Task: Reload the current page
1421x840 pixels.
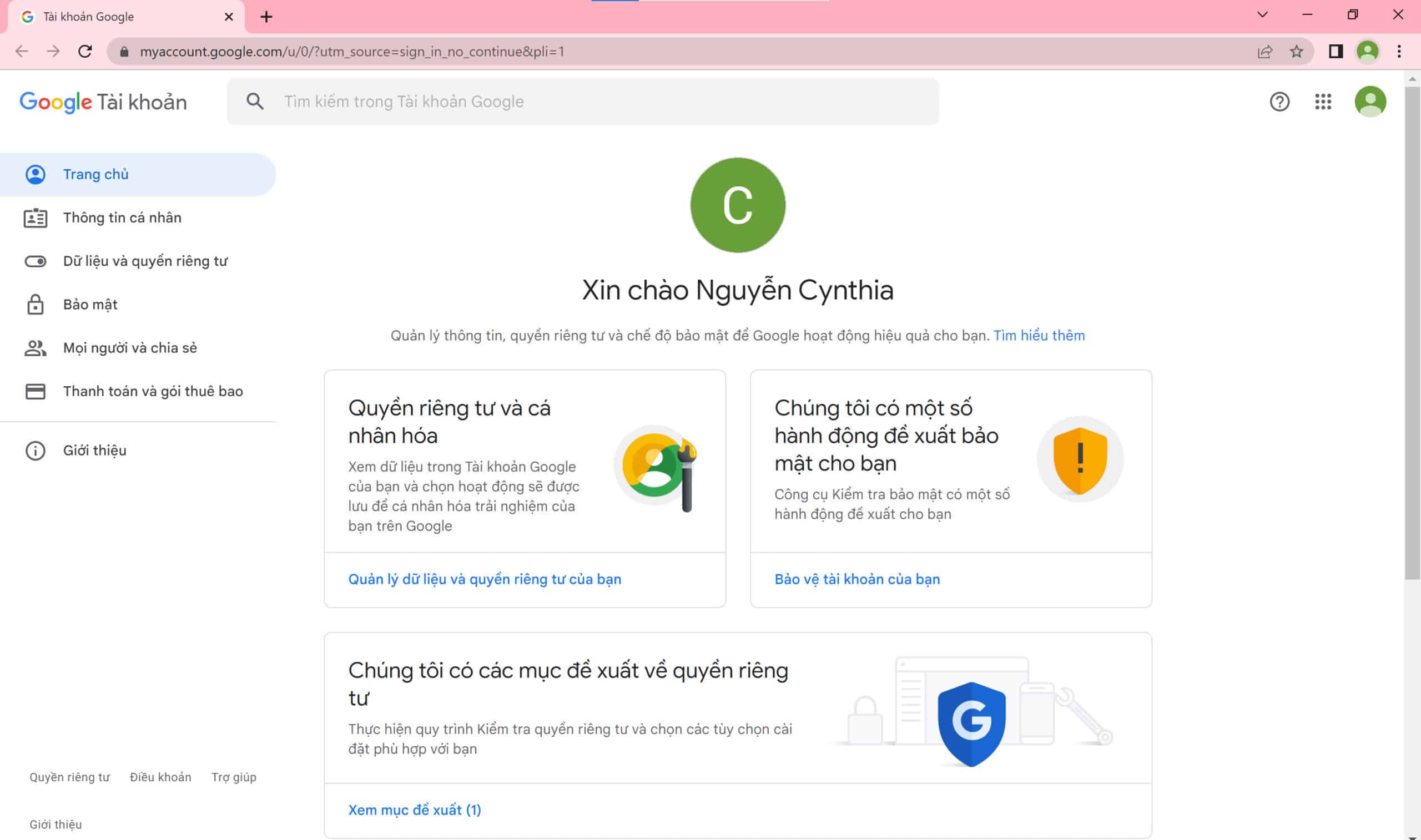Action: 85,52
